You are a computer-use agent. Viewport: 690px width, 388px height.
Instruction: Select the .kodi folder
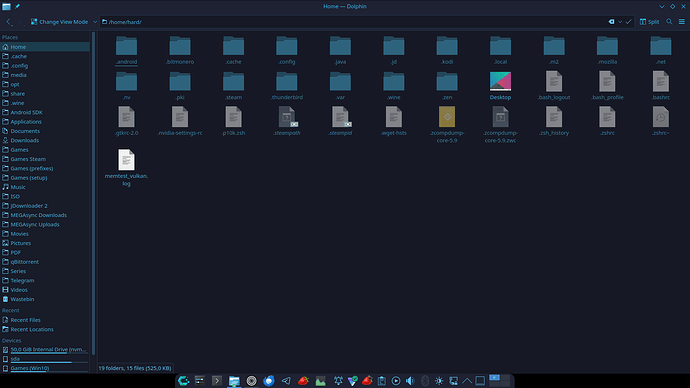[x=447, y=51]
